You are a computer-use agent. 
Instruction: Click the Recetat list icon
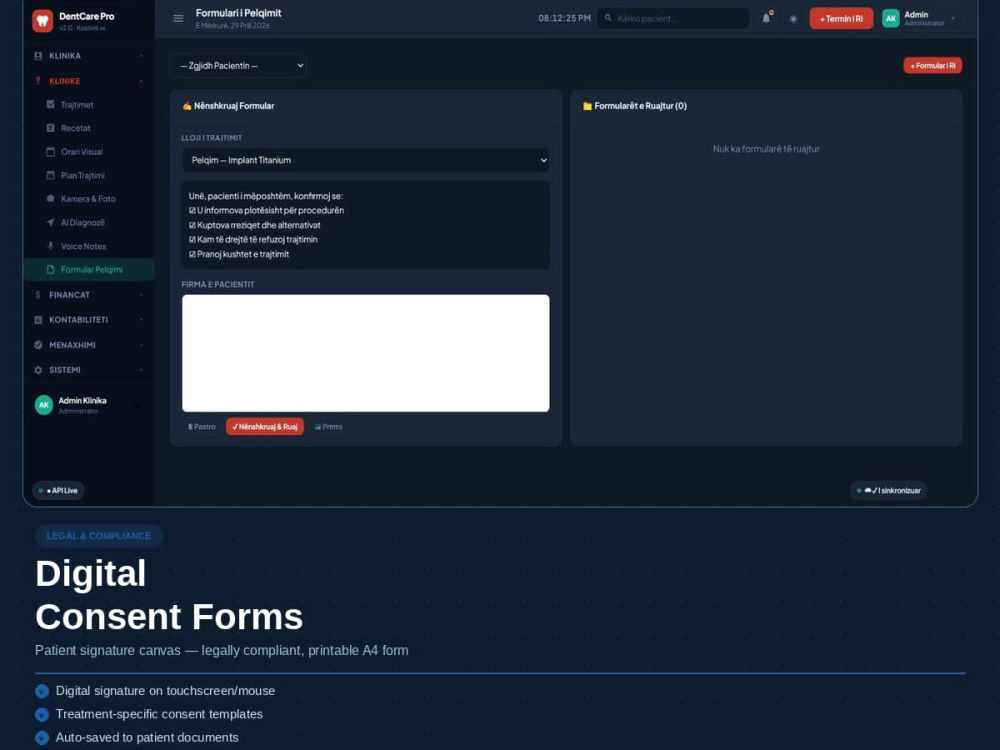[x=50, y=128]
